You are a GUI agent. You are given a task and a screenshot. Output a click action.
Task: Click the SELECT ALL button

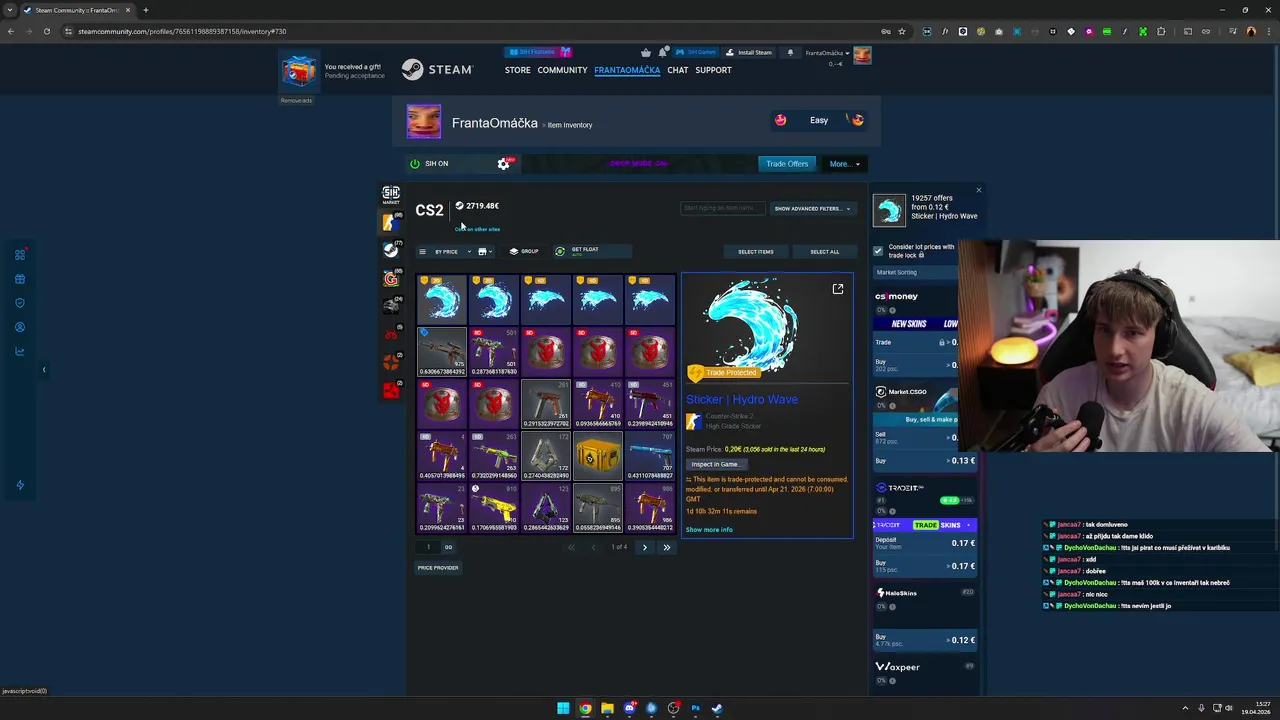coord(825,252)
